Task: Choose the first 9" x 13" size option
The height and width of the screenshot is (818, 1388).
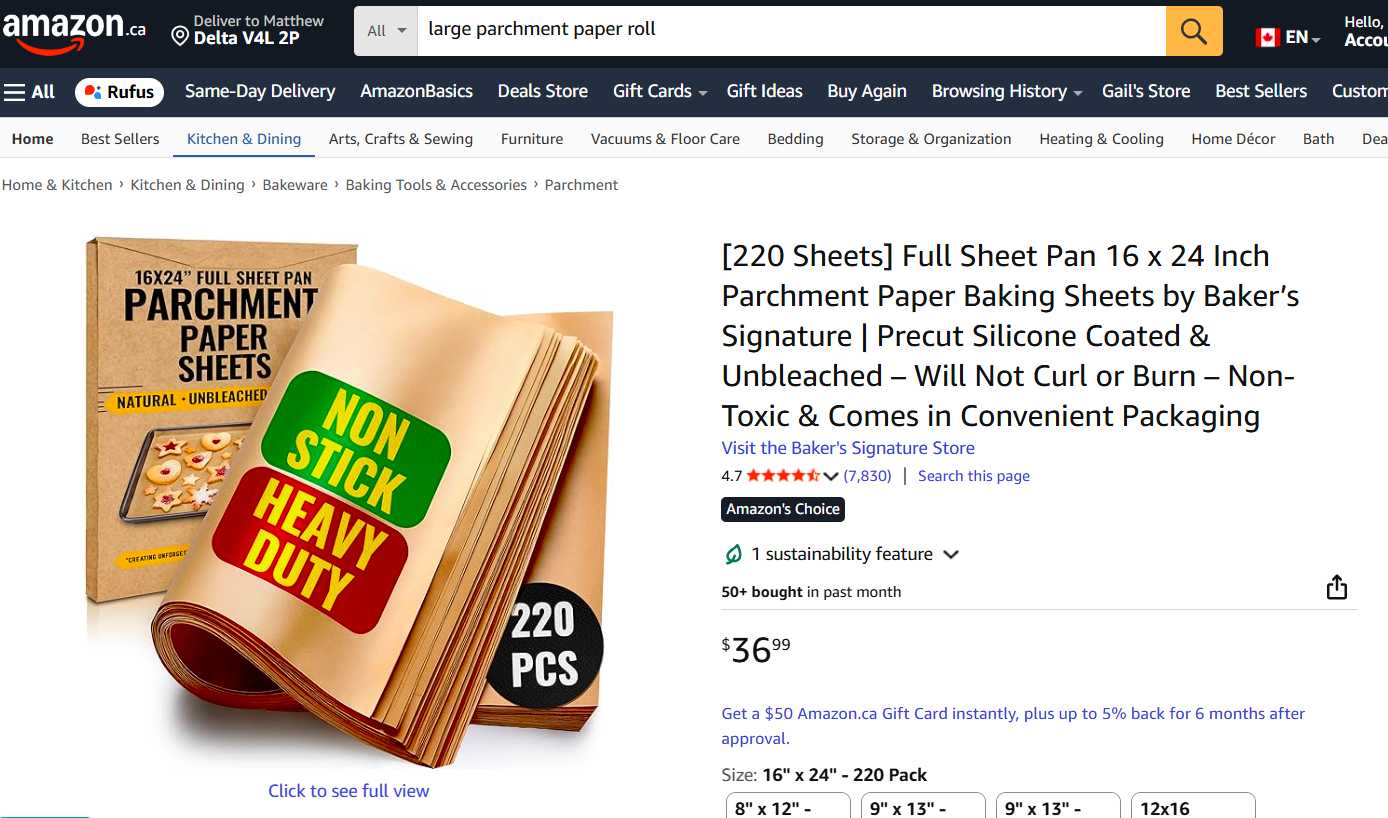Action: coord(923,806)
